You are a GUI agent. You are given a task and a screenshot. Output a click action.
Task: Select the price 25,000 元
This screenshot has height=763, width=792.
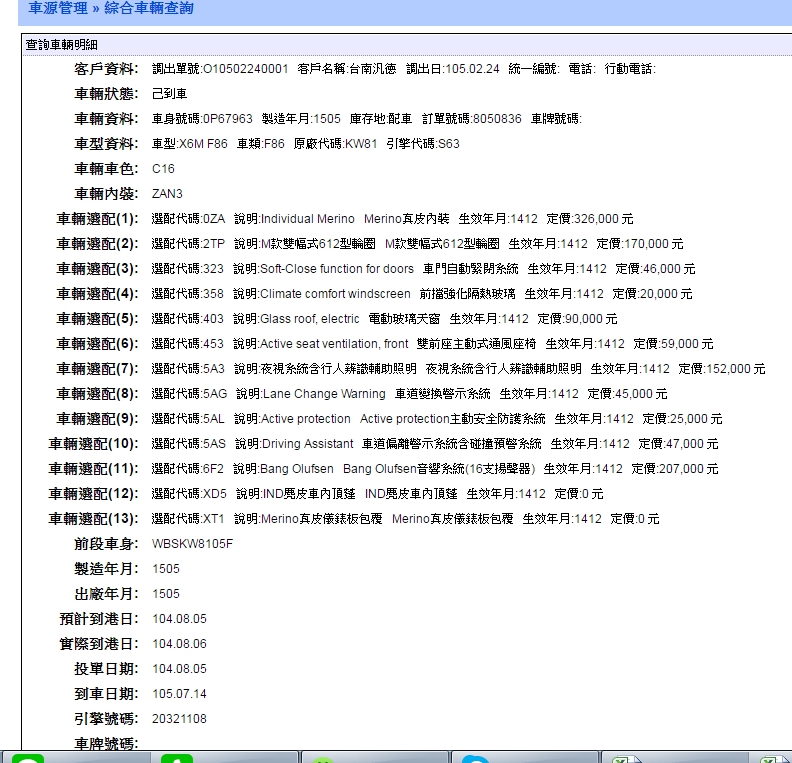696,419
